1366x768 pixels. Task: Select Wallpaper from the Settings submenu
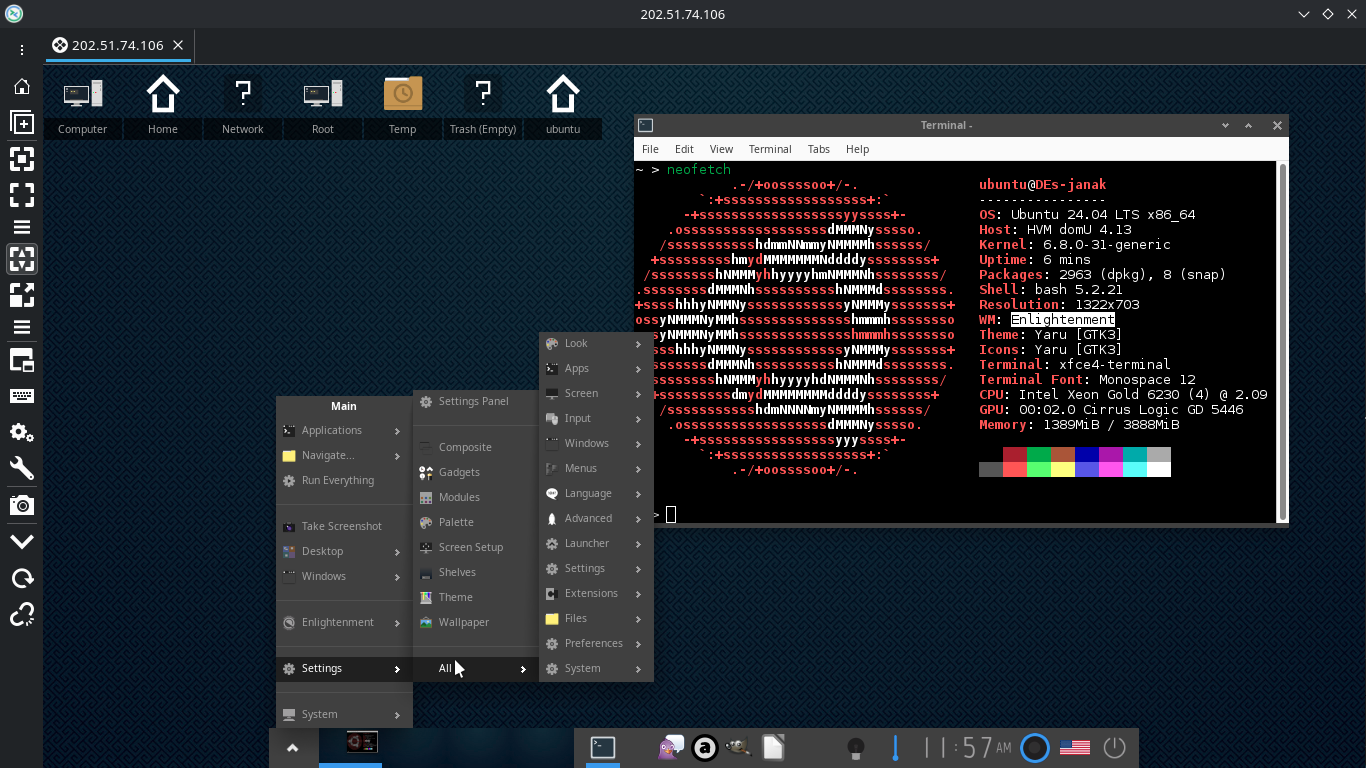point(463,622)
